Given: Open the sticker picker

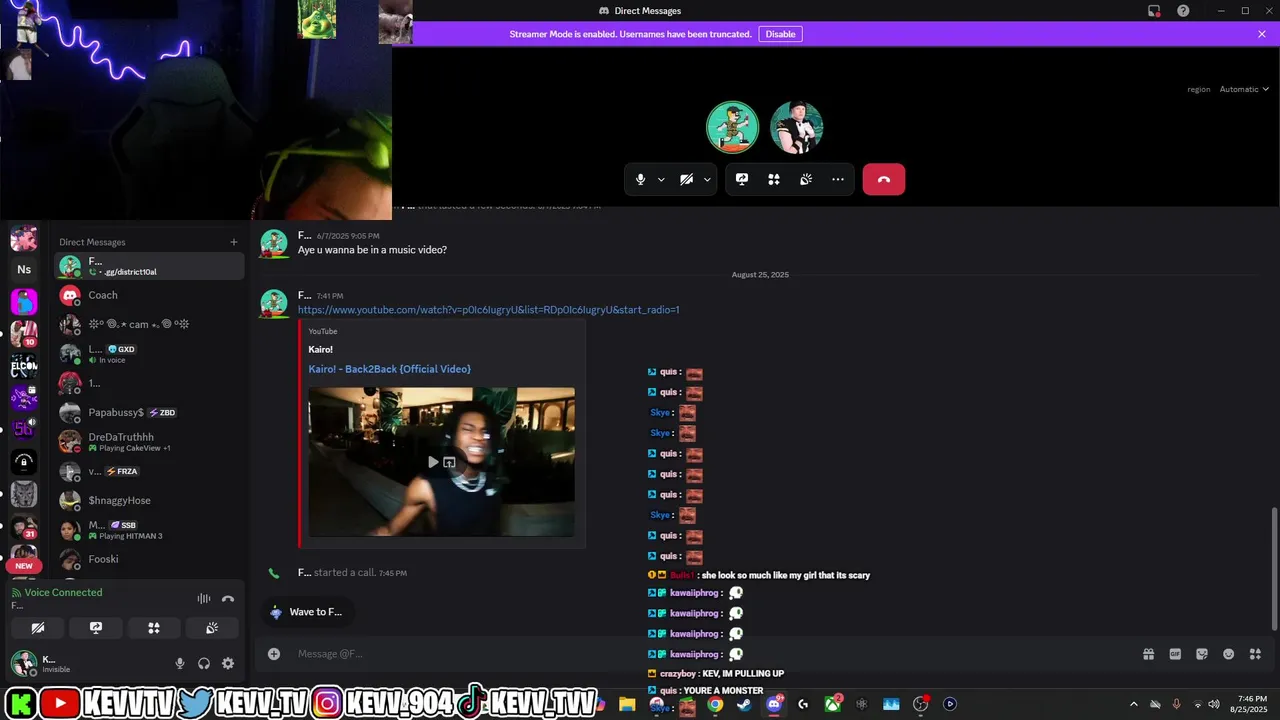Looking at the screenshot, I should 1202,654.
